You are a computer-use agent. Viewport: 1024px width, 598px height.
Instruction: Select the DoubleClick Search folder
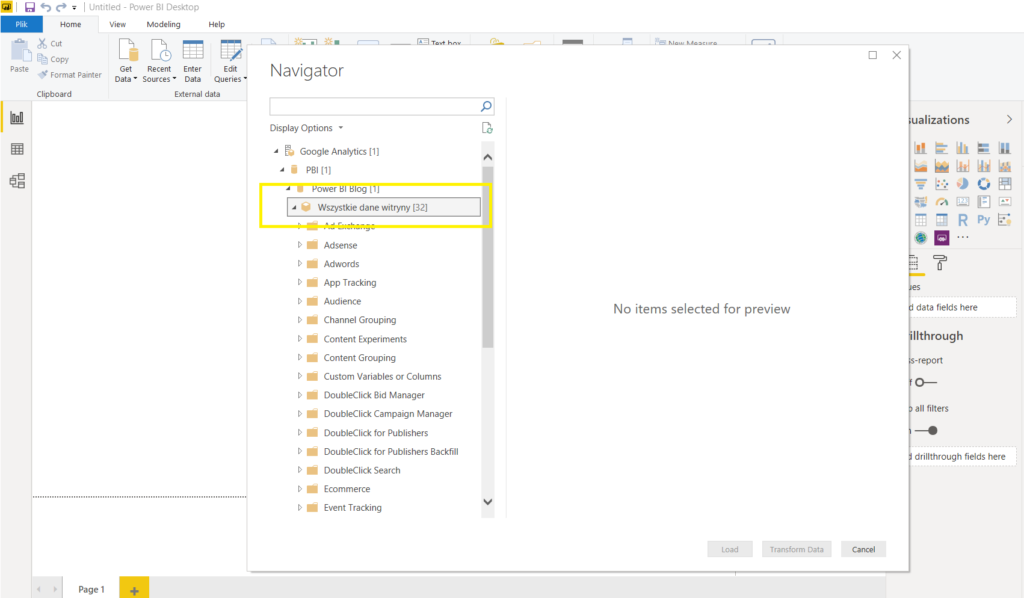coord(362,470)
